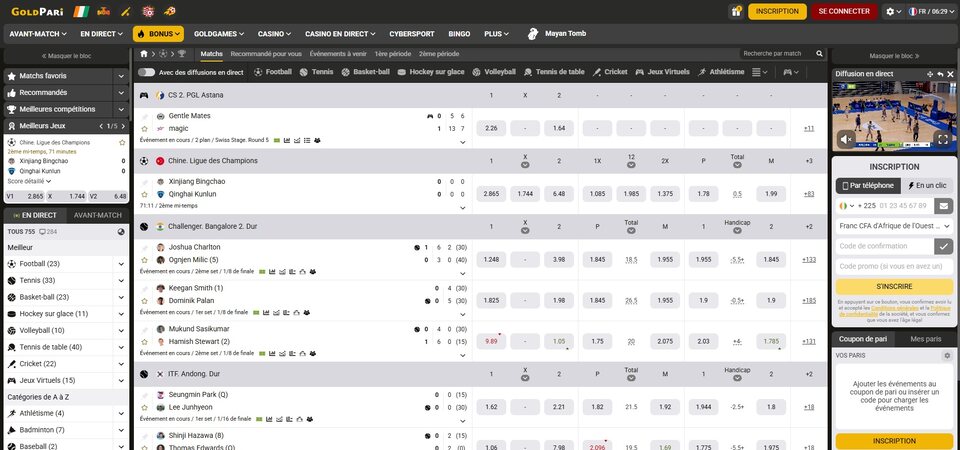The image size is (960, 450).
Task: Switch to the Mes paris tab
Action: (925, 339)
